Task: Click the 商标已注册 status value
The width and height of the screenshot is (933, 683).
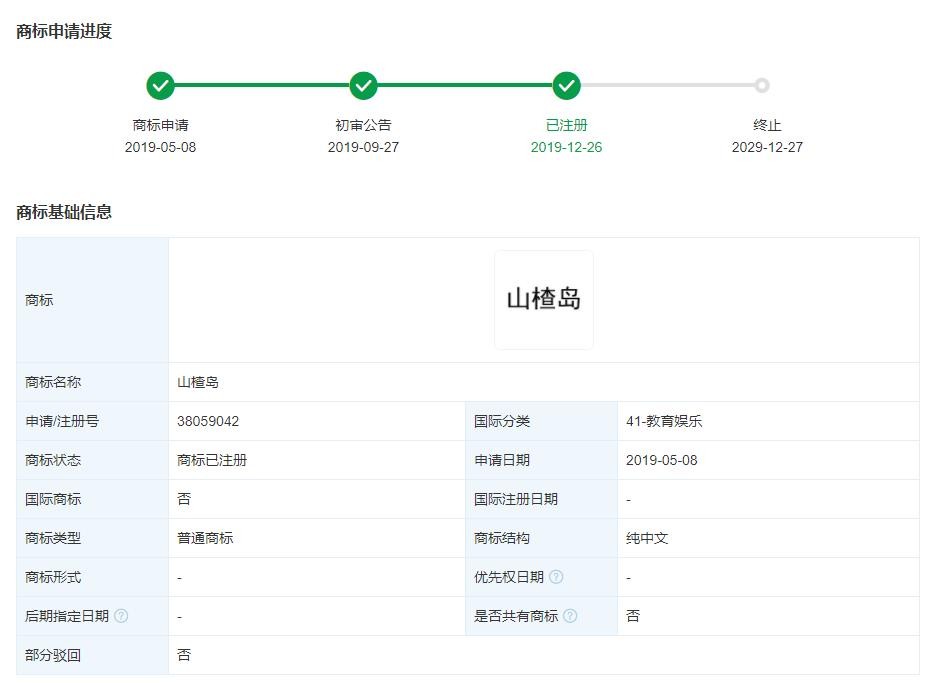Action: tap(212, 460)
